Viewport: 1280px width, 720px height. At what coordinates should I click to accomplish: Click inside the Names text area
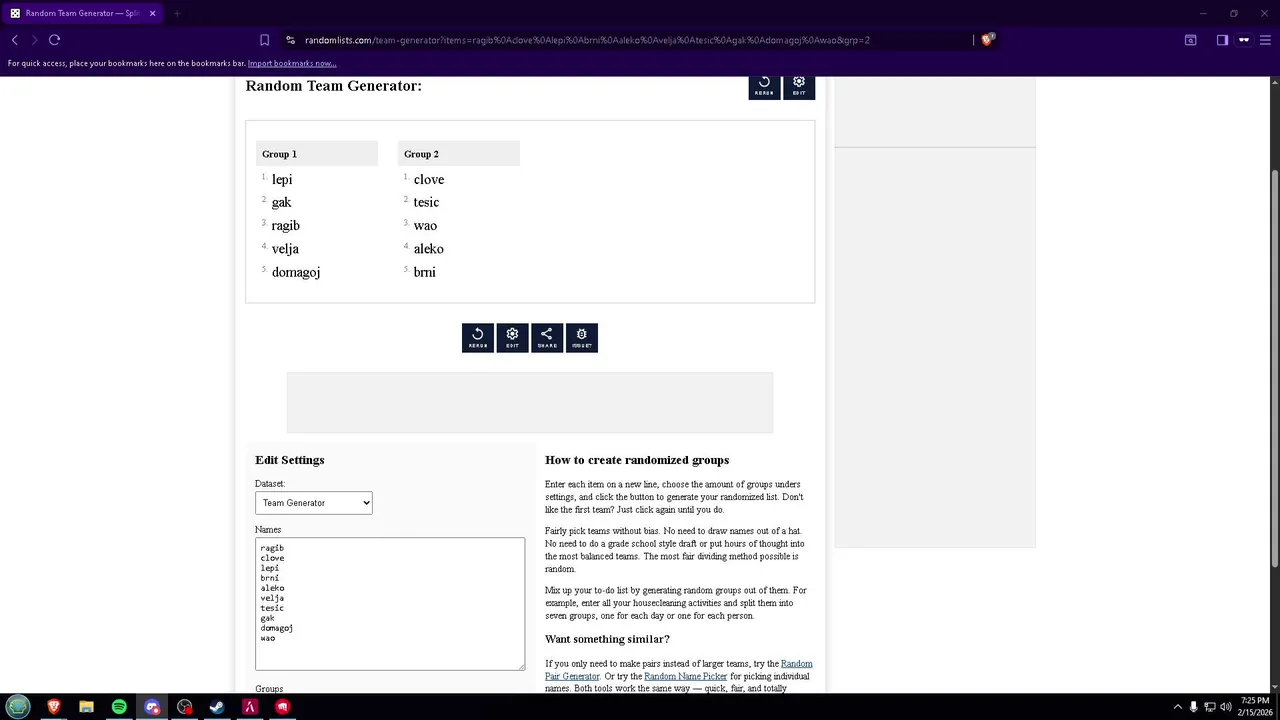(390, 604)
